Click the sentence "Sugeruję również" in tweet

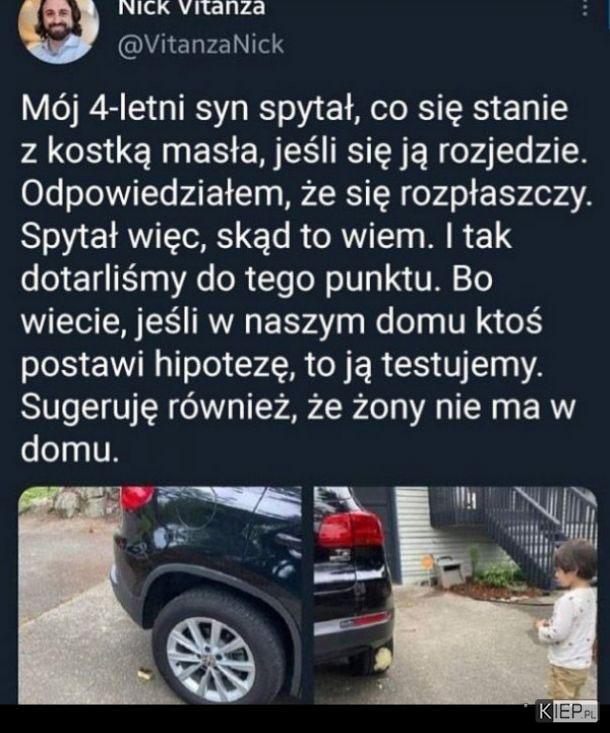[153, 407]
